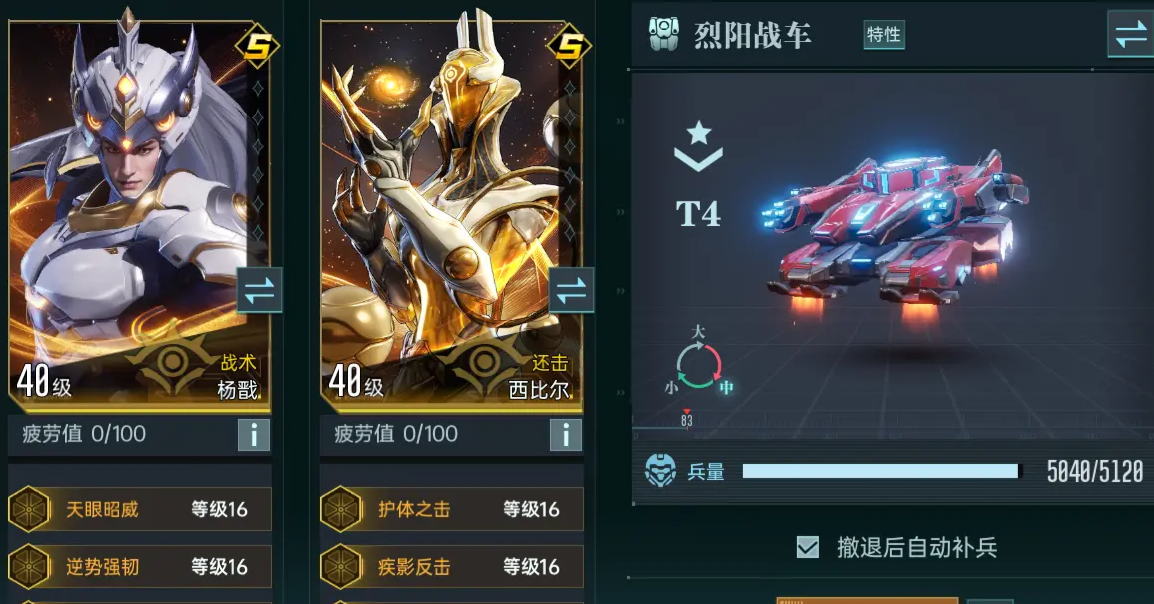The image size is (1154, 604).
Task: Toggle the 撤退后自动补兵 checkbox
Action: 808,547
